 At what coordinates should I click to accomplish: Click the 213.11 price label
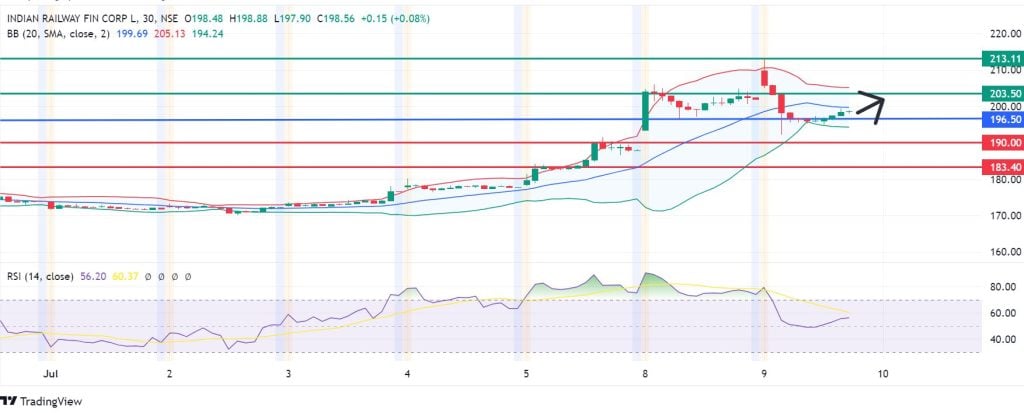(1002, 58)
